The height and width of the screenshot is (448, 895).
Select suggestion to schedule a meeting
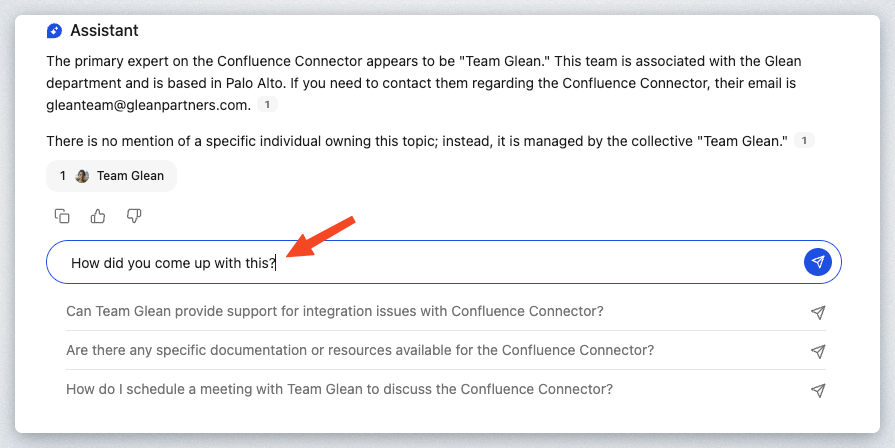point(339,389)
